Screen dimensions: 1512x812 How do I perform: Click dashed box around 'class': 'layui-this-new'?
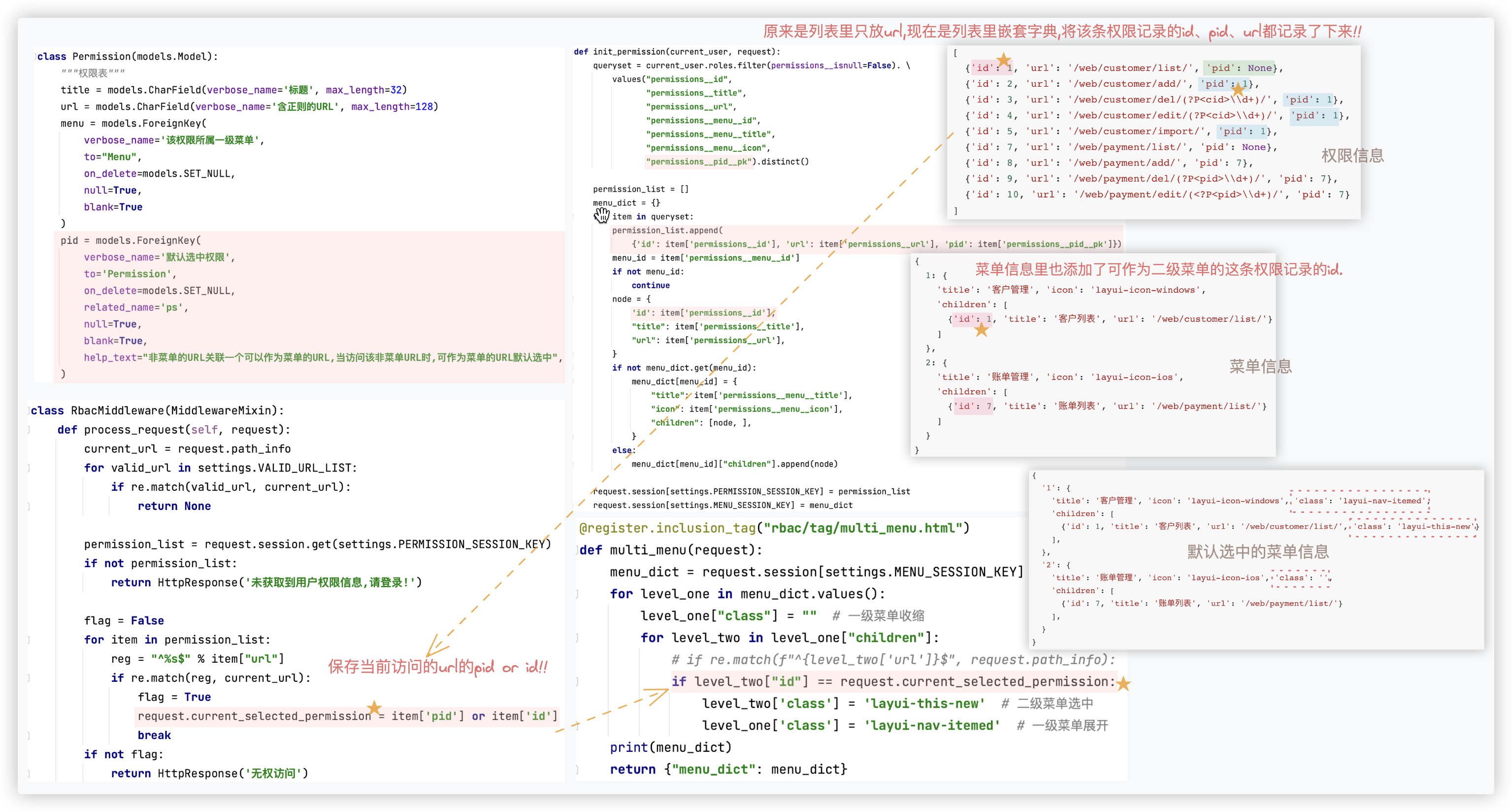pyautogui.click(x=1413, y=527)
